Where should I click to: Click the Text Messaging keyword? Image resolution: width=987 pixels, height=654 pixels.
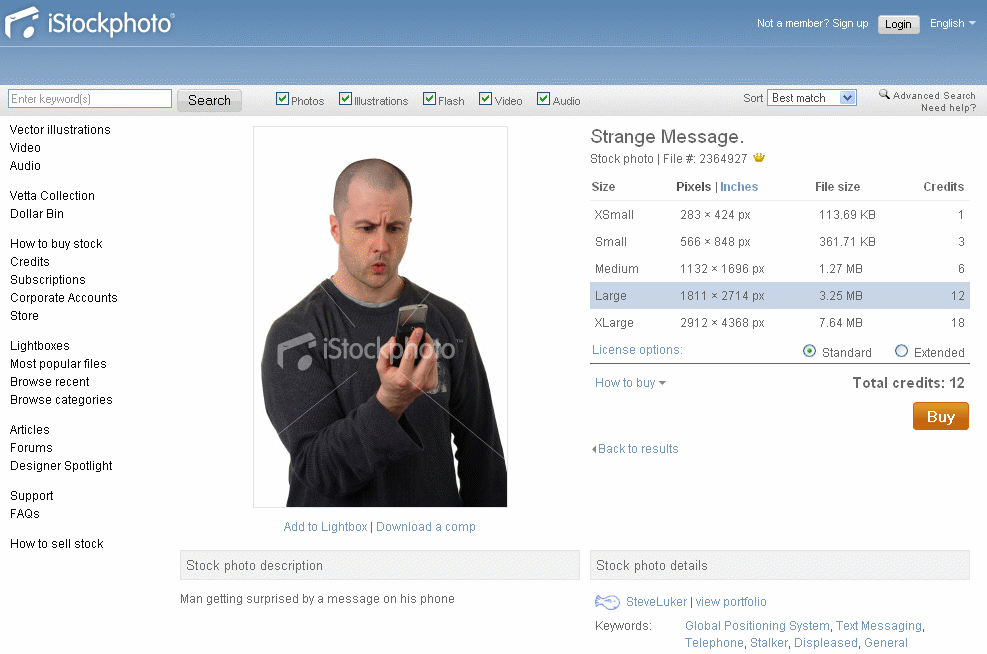click(879, 626)
